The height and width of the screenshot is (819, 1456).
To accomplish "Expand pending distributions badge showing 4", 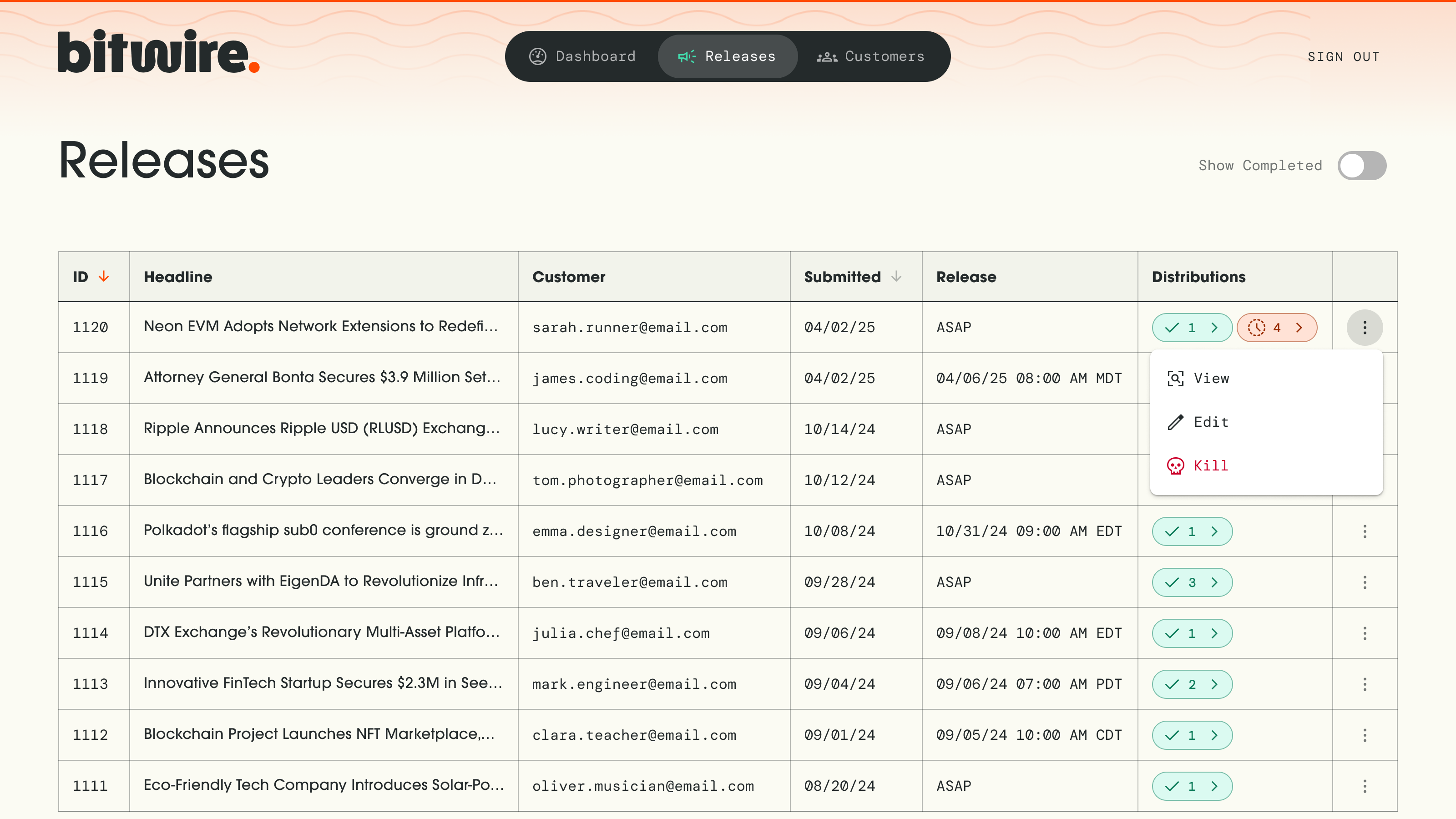I will 1277,328.
